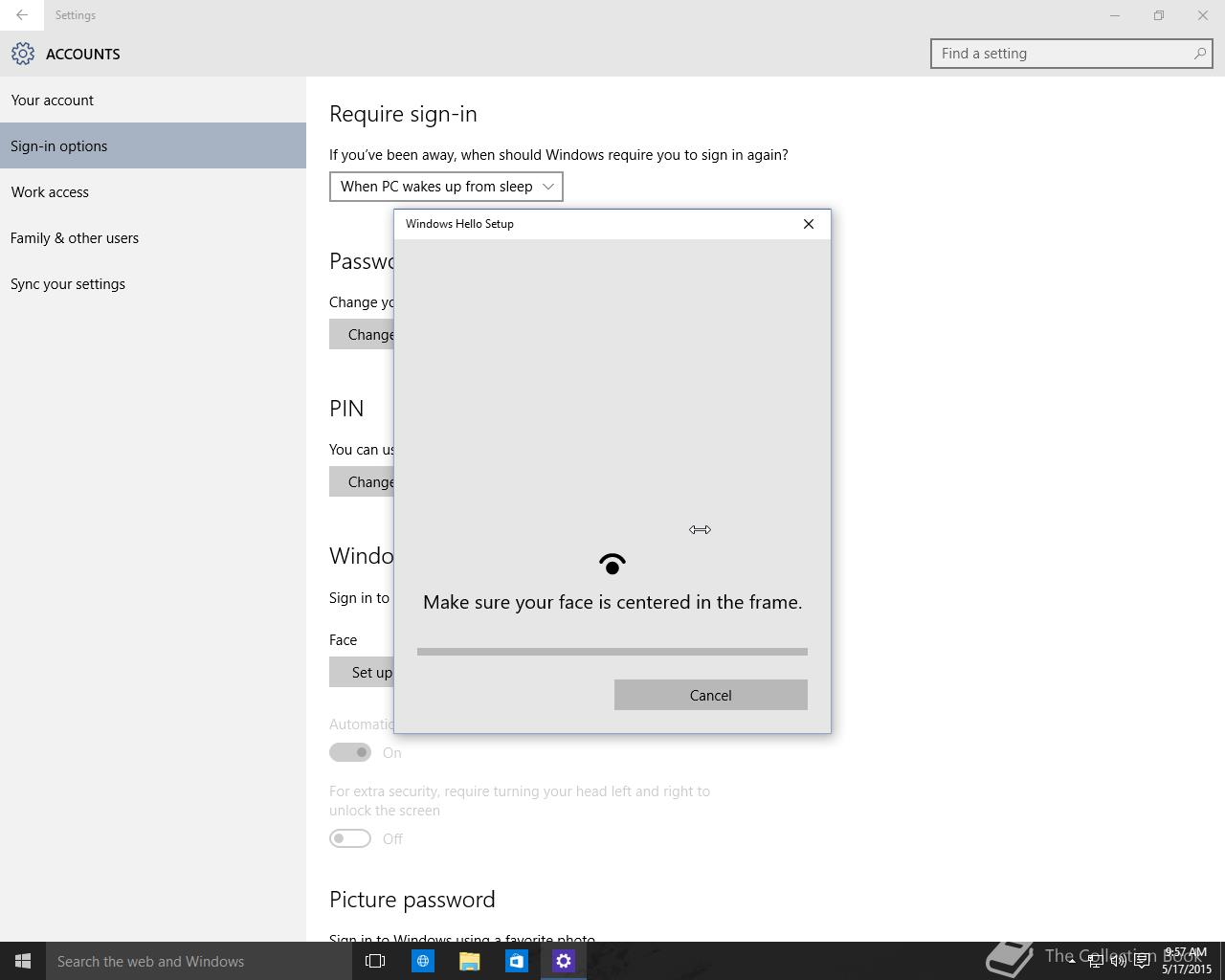Open the Store app on the taskbar
1225x980 pixels.
[517, 961]
